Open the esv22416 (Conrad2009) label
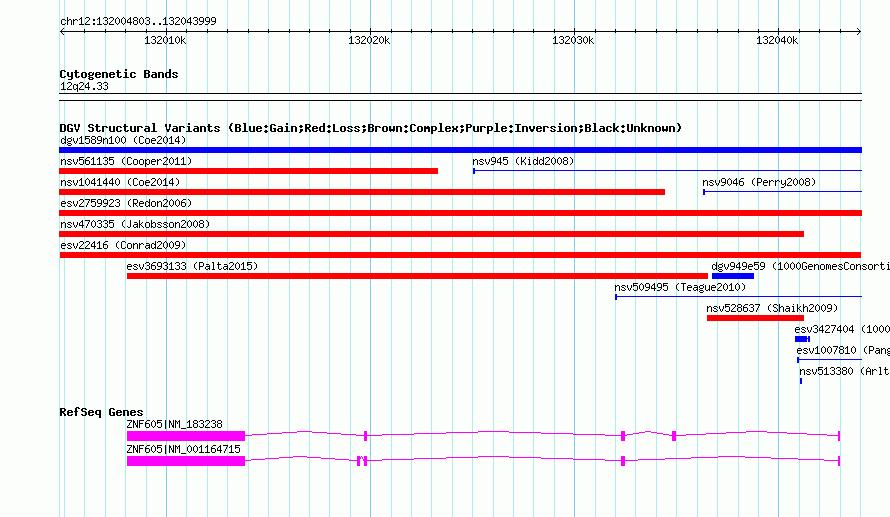890x517 pixels. coord(123,245)
